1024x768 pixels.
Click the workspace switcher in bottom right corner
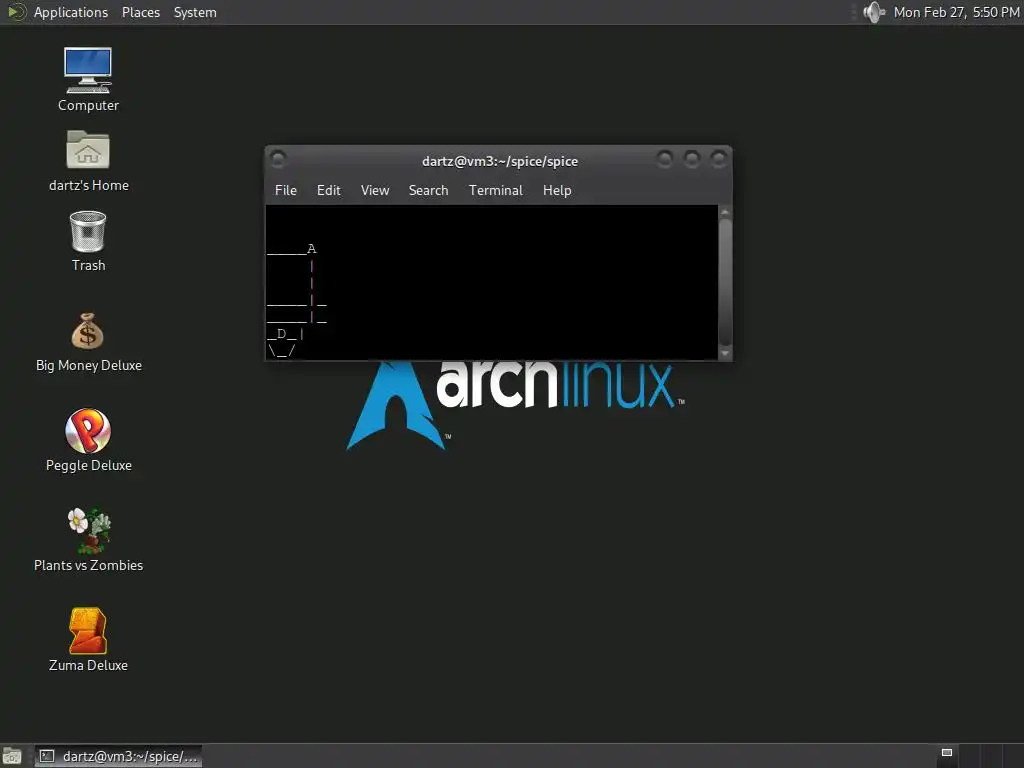(982, 756)
